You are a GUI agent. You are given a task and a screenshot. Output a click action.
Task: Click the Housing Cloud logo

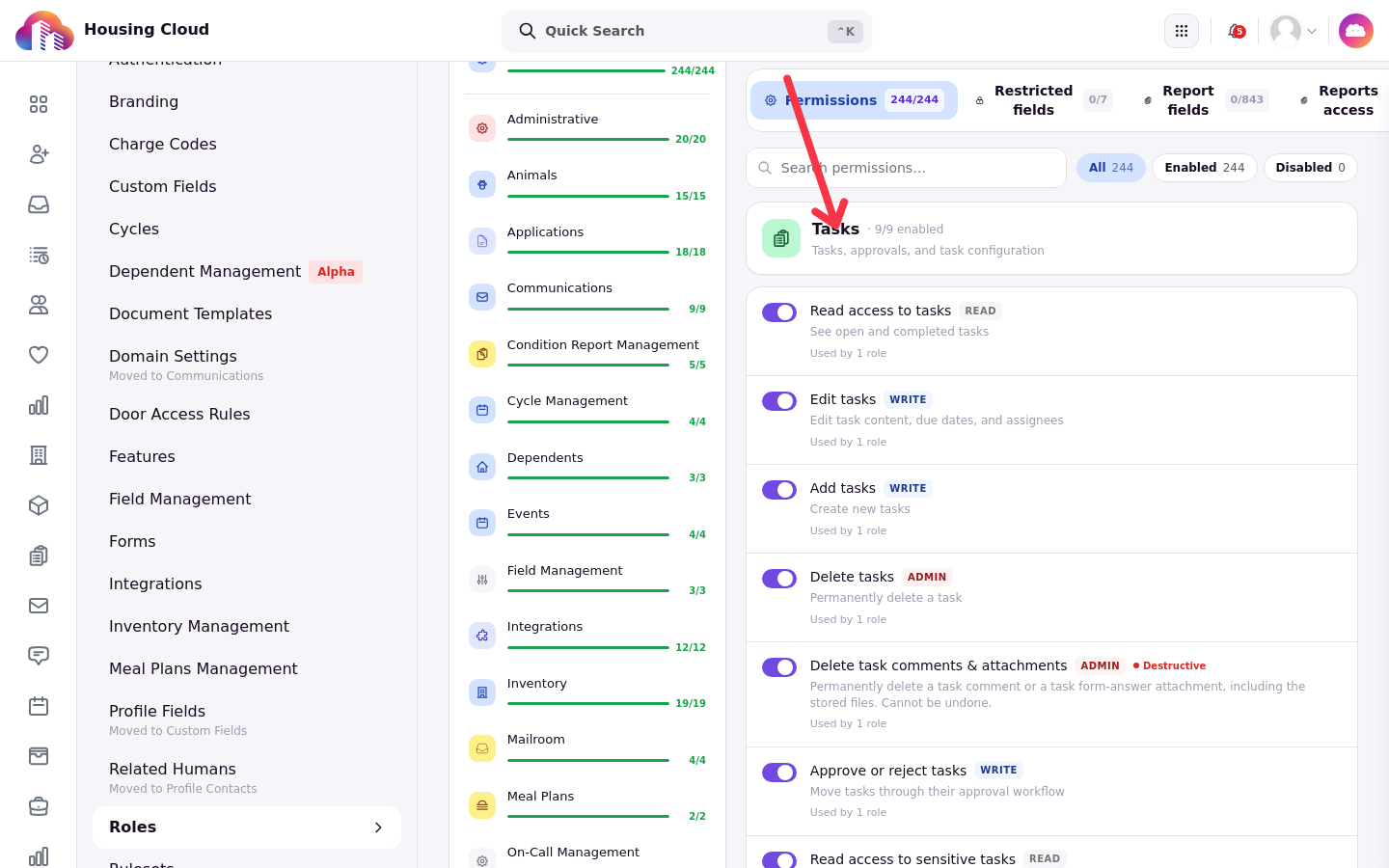(x=44, y=31)
